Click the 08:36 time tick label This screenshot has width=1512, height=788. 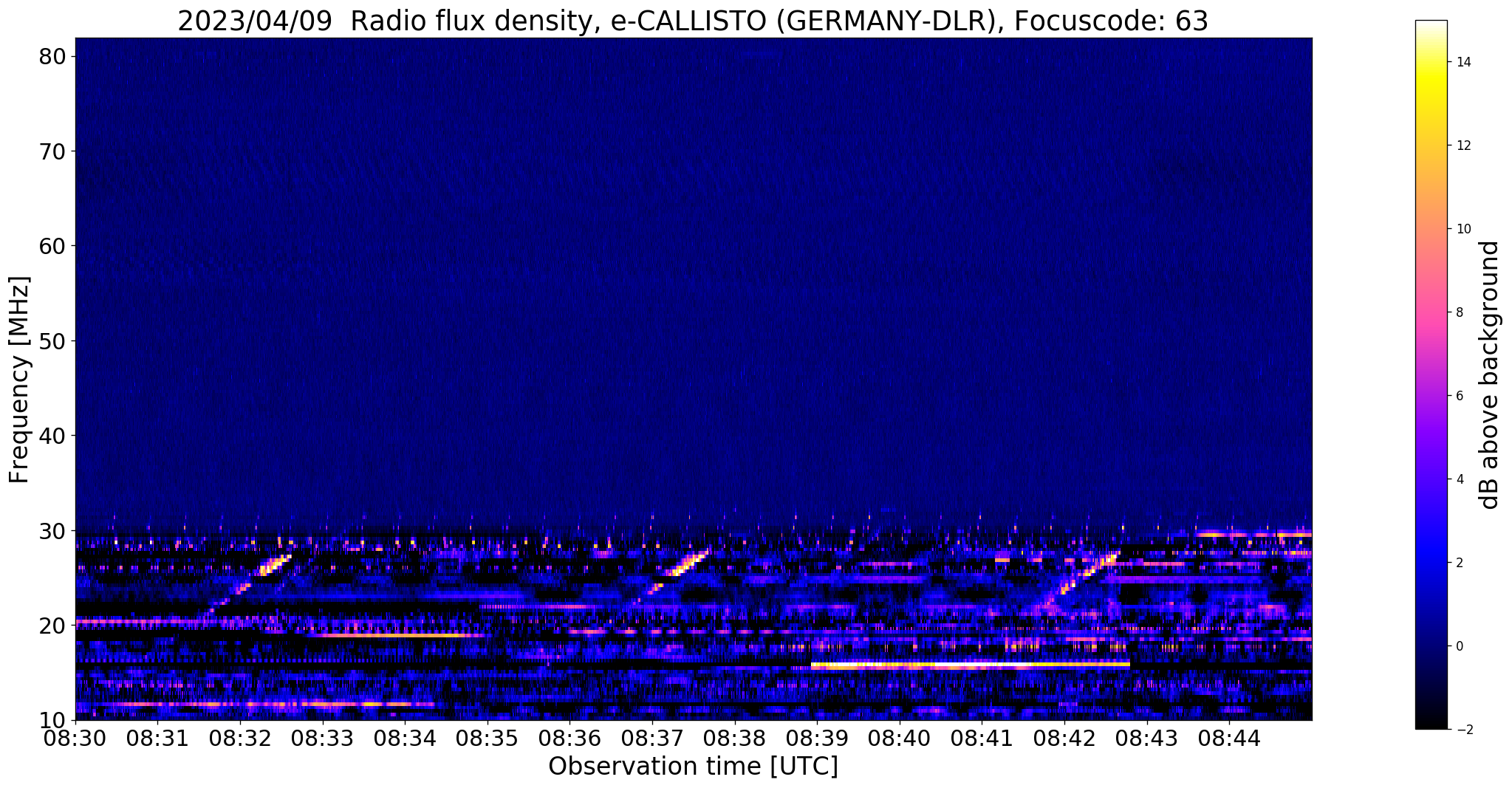[570, 739]
